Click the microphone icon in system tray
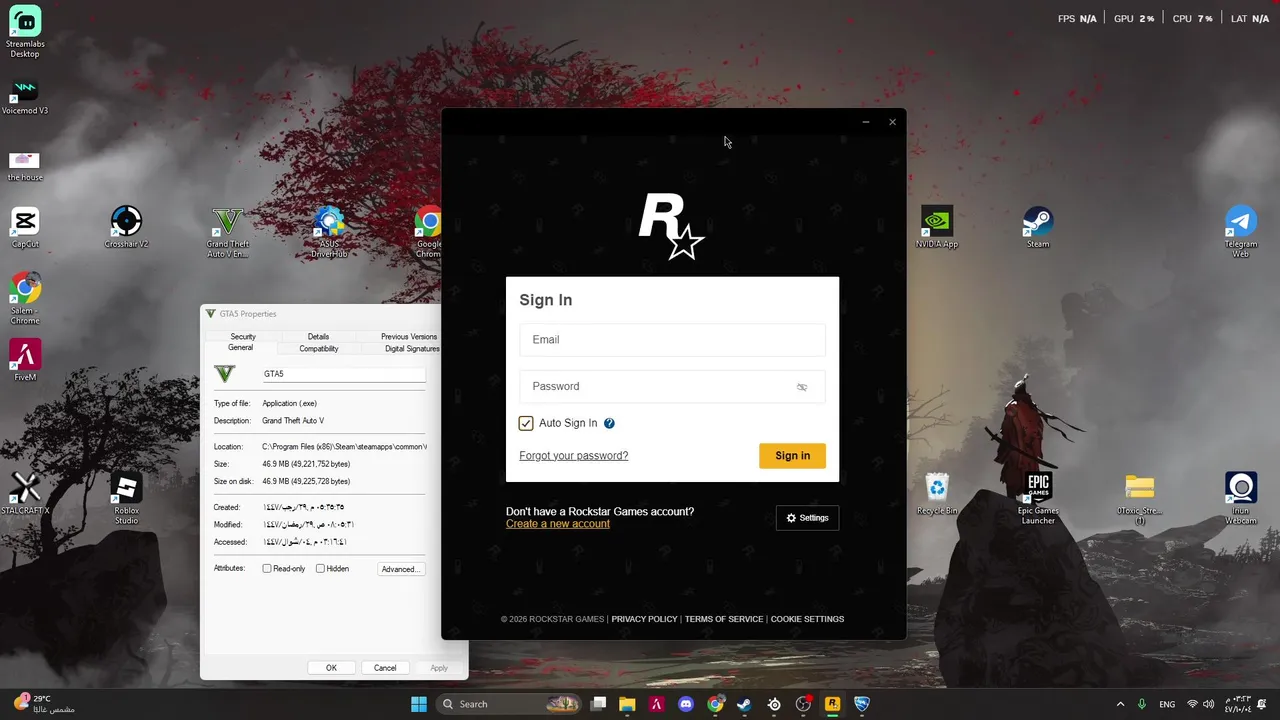This screenshot has height=720, width=1280. tap(1142, 704)
